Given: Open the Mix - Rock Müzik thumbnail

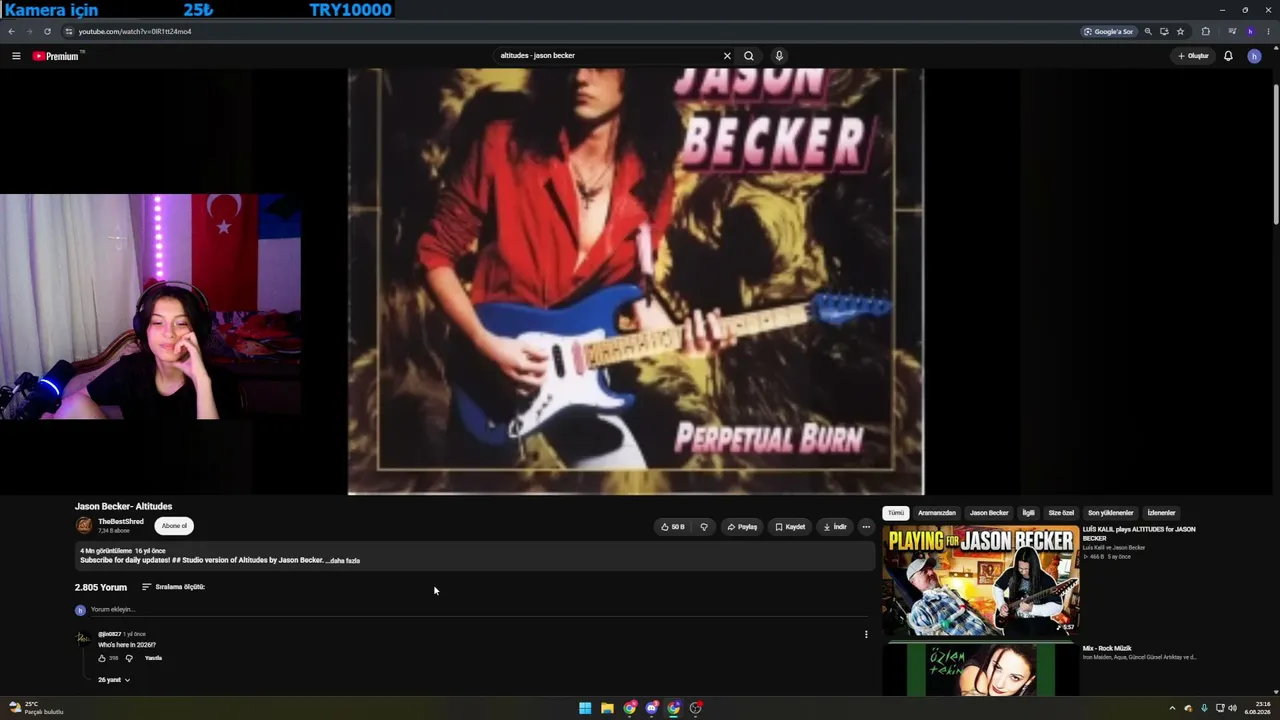Looking at the screenshot, I should coord(981,668).
